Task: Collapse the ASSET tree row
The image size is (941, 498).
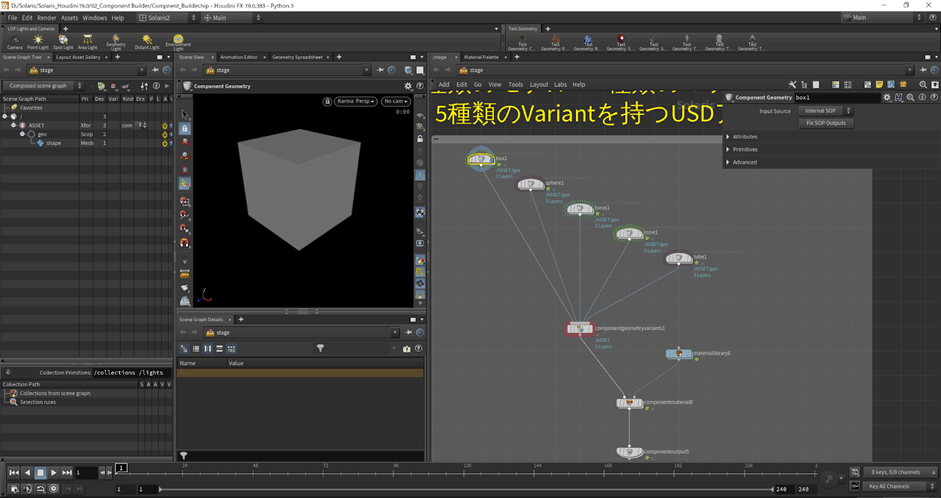Action: pos(14,125)
